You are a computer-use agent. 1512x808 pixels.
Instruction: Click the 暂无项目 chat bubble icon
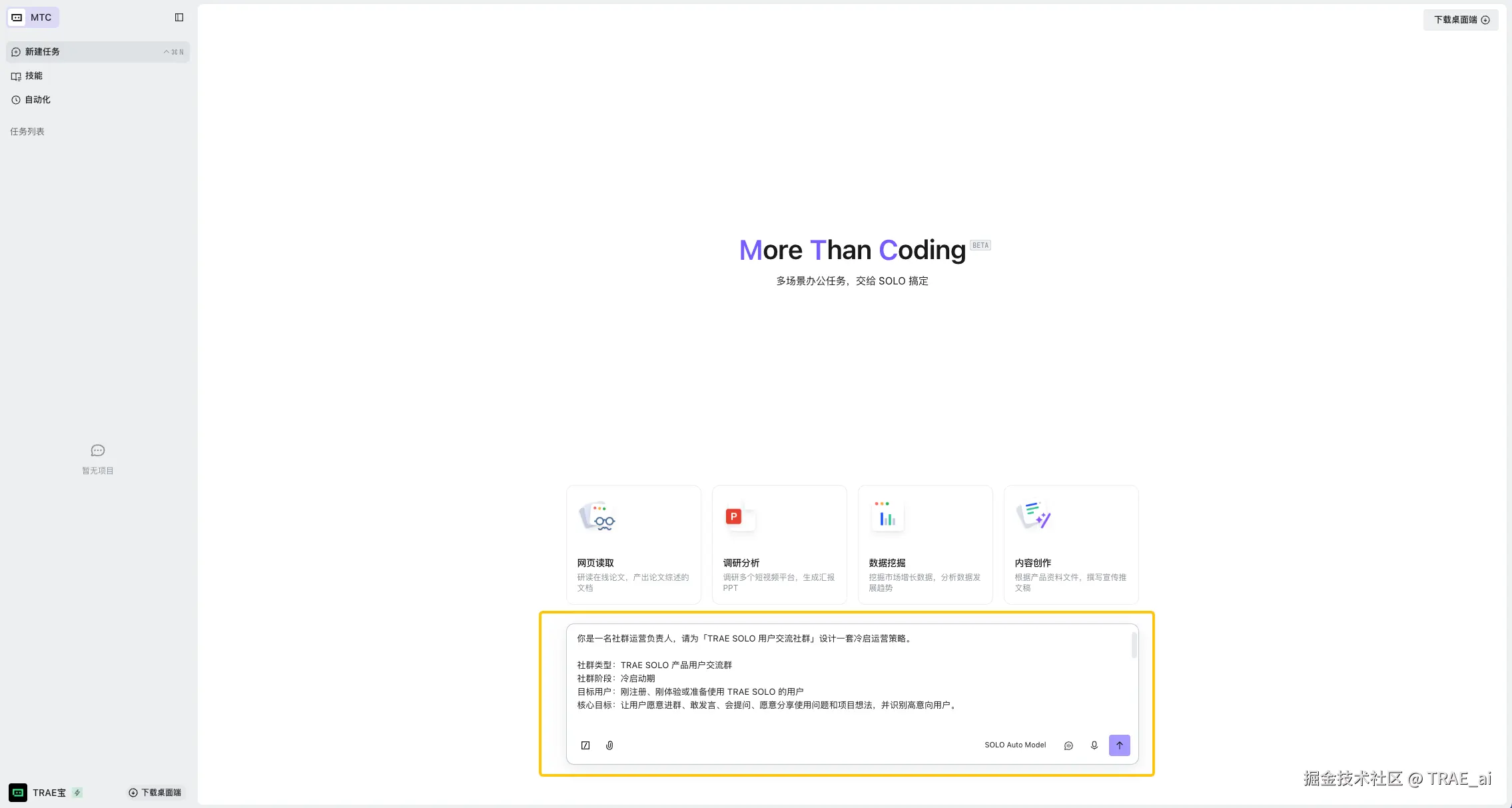point(98,451)
